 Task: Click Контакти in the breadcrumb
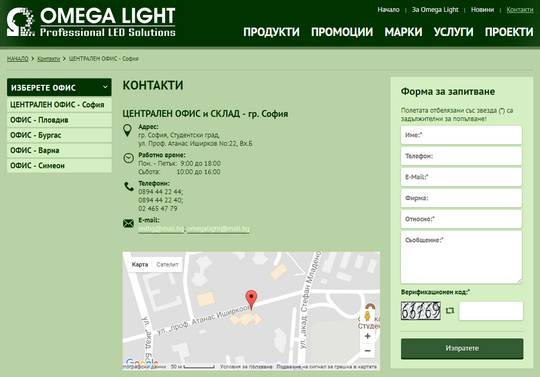tap(49, 59)
